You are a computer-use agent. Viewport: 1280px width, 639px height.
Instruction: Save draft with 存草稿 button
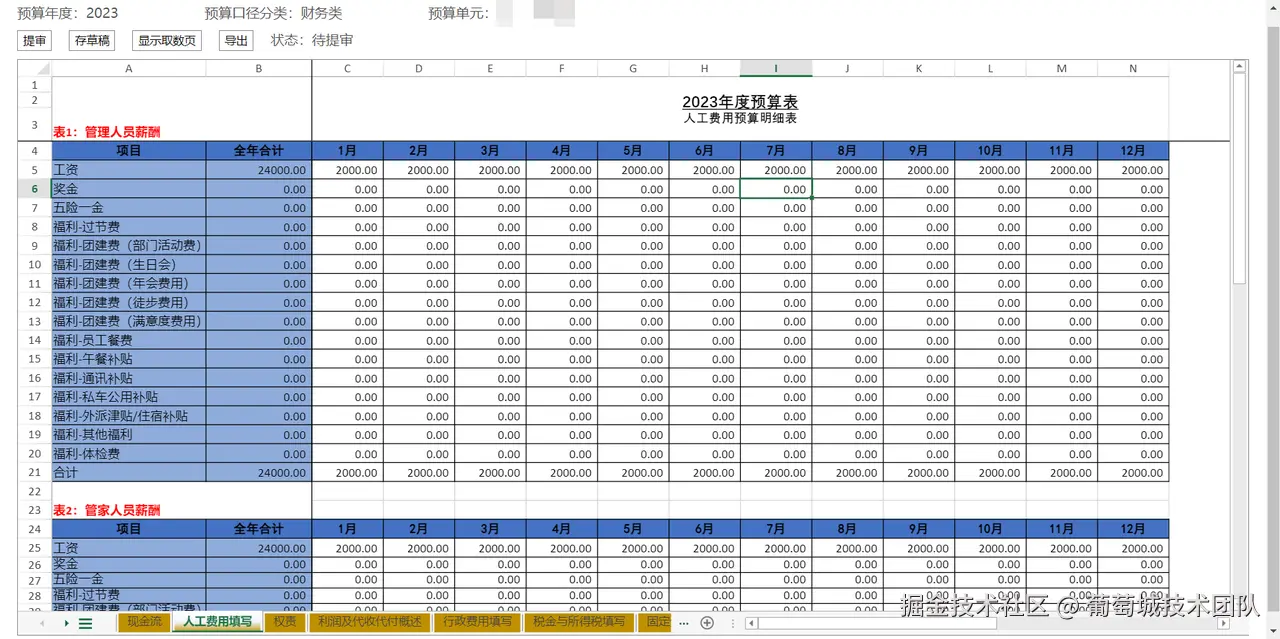click(91, 41)
